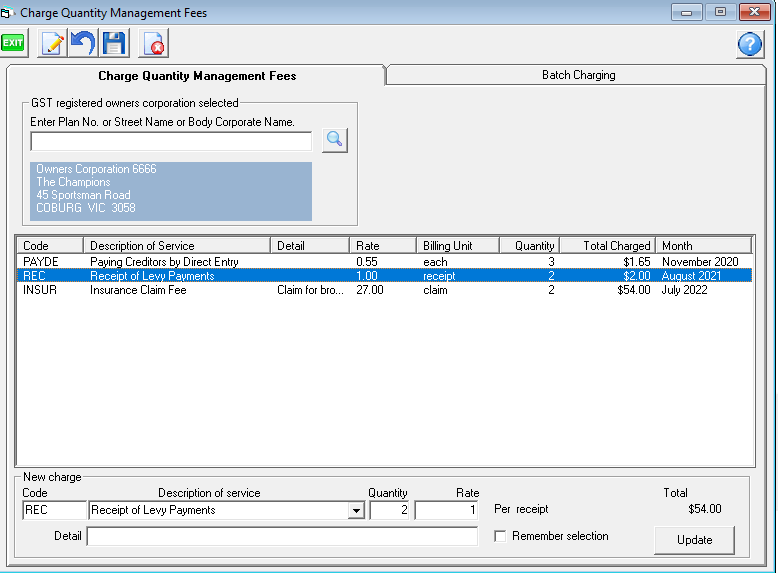The width and height of the screenshot is (778, 573).
Task: Click the new charge Code field showing REC
Action: point(54,510)
